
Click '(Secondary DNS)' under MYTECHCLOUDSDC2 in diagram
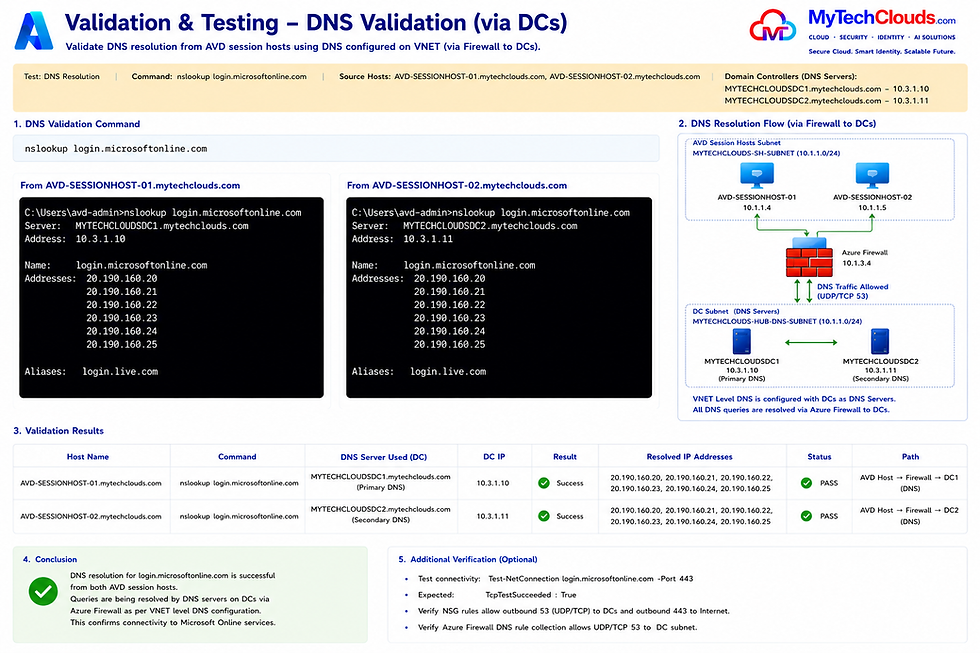point(880,379)
